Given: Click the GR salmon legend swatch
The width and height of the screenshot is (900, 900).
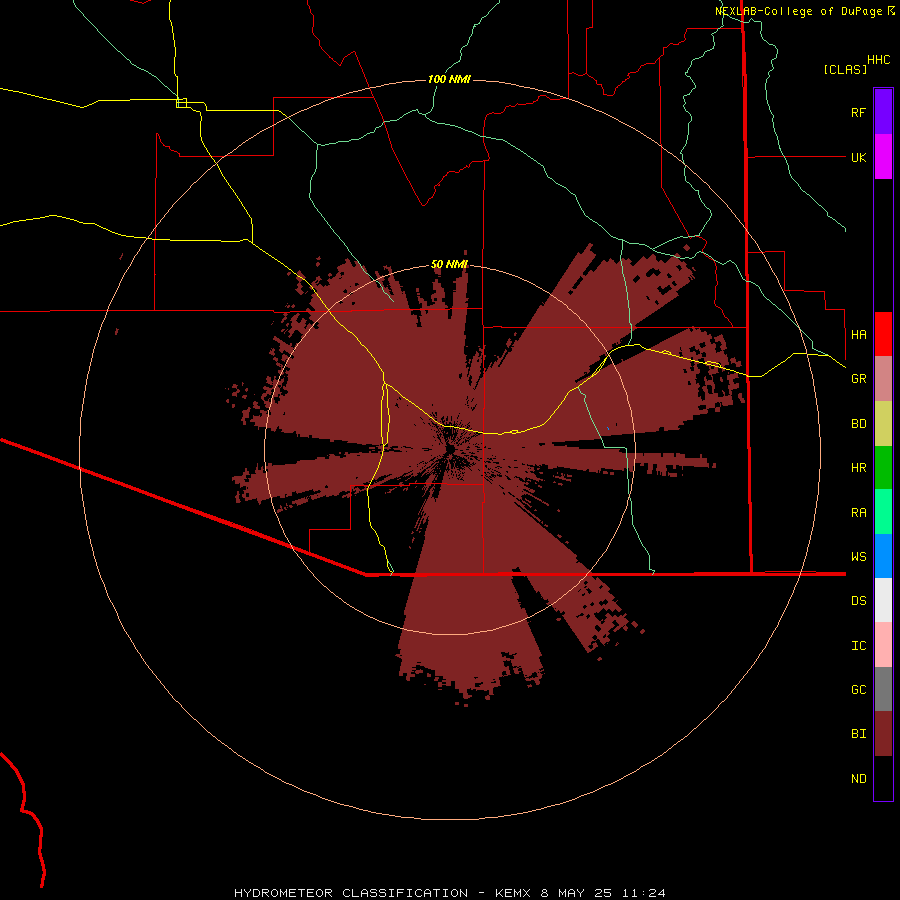Looking at the screenshot, I should (883, 379).
